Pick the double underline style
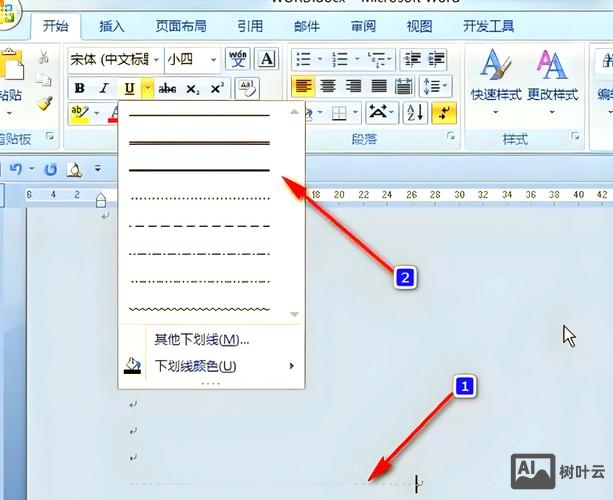 click(199, 143)
